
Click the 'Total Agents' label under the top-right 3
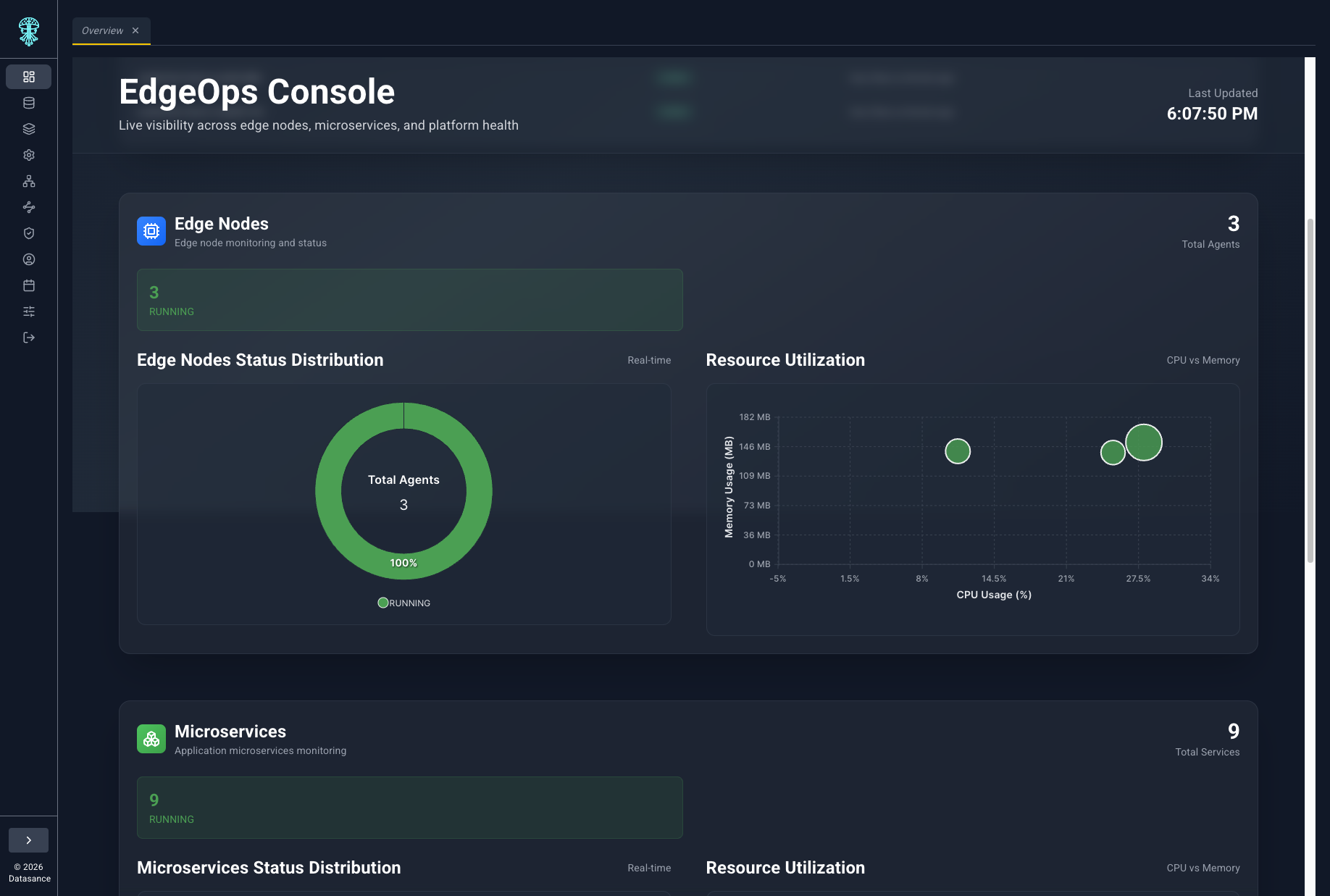[1210, 244]
